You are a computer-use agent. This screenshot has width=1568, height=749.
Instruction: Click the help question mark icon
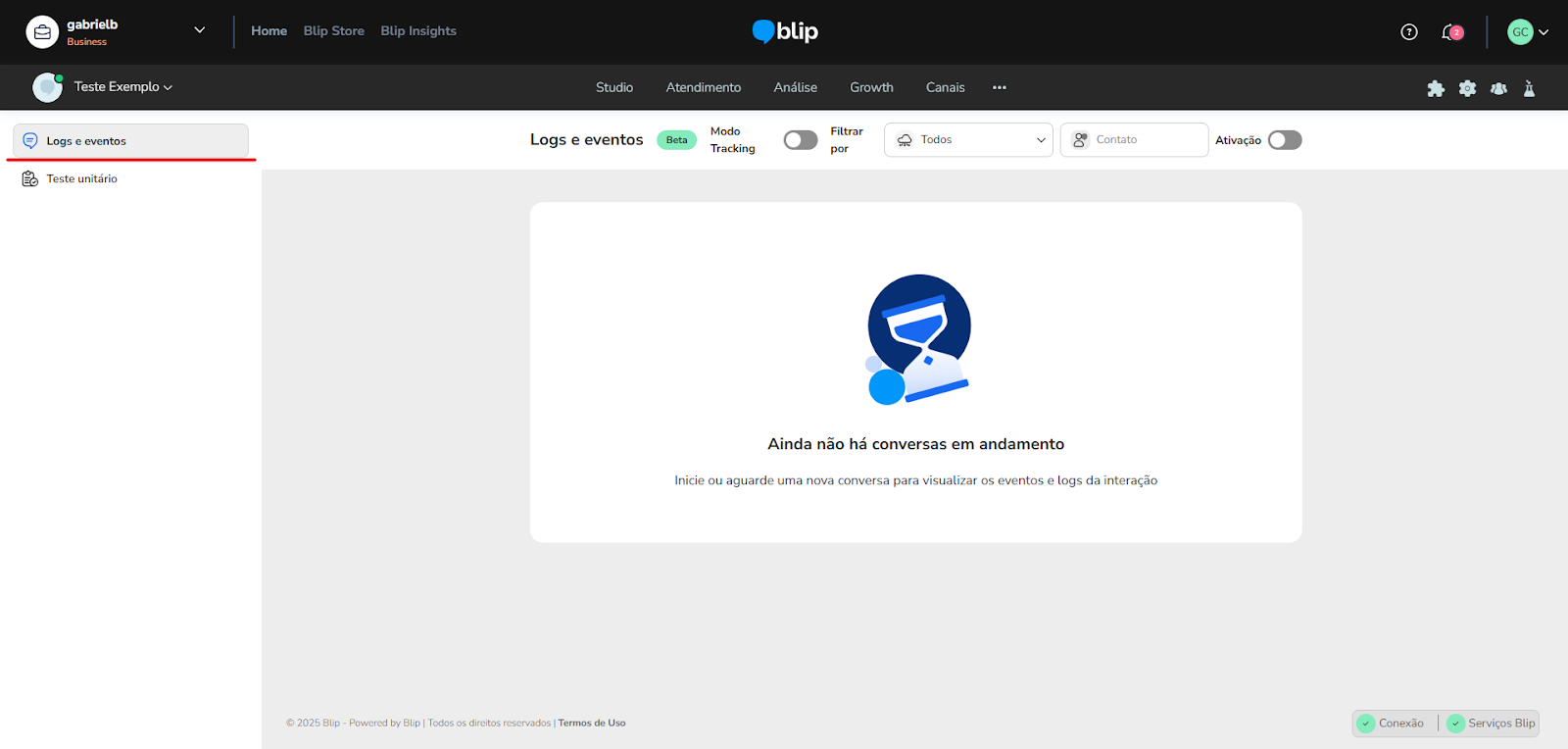click(x=1409, y=32)
